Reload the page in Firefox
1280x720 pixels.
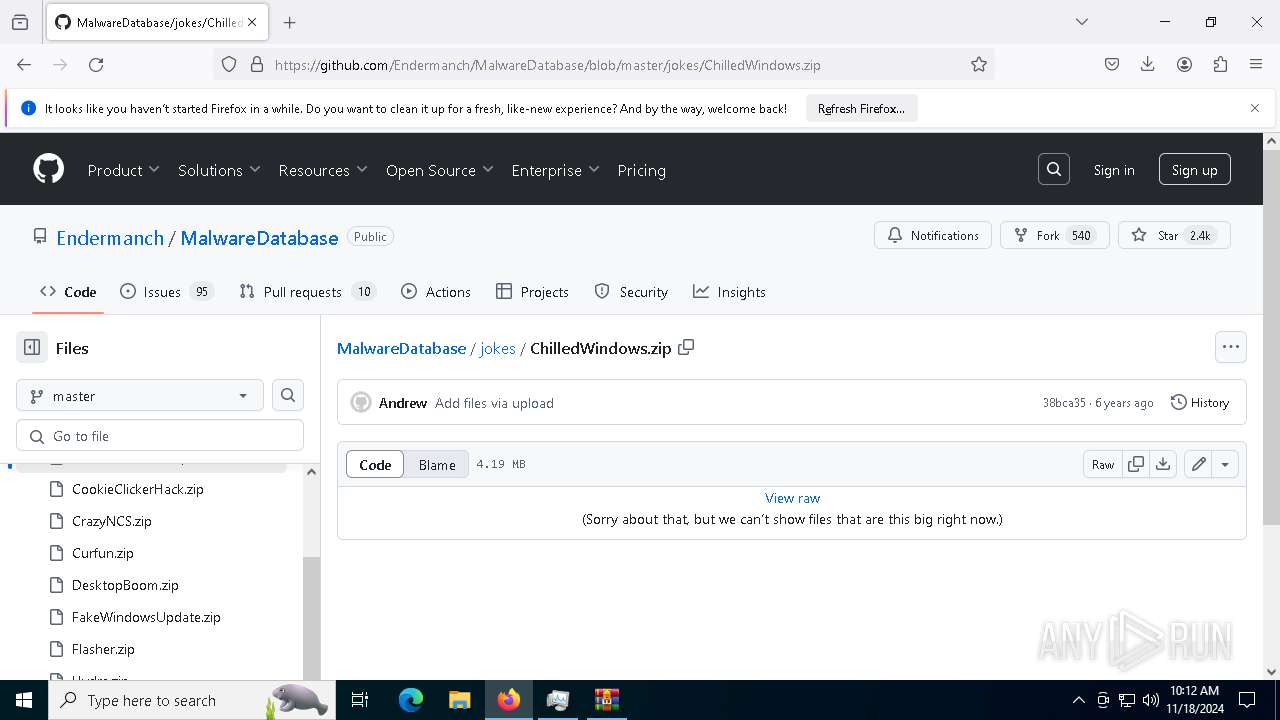pyautogui.click(x=96, y=64)
